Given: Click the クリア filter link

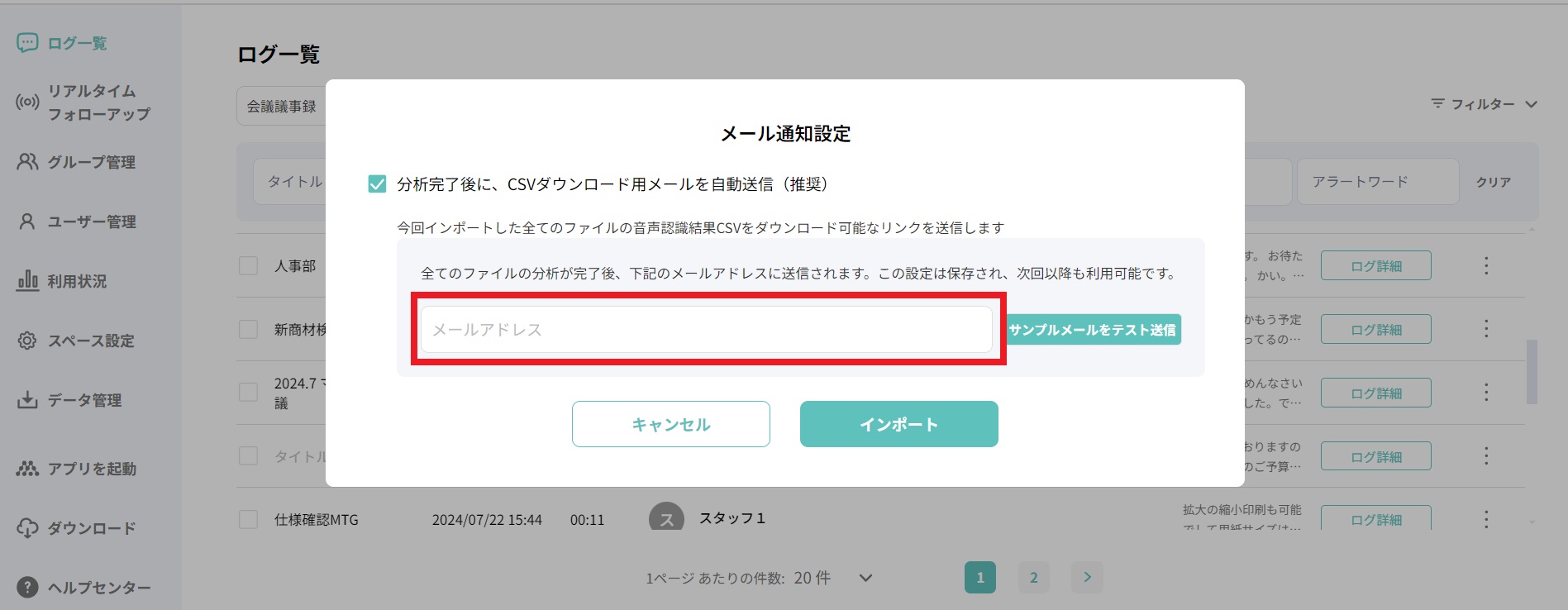Looking at the screenshot, I should (x=1494, y=182).
